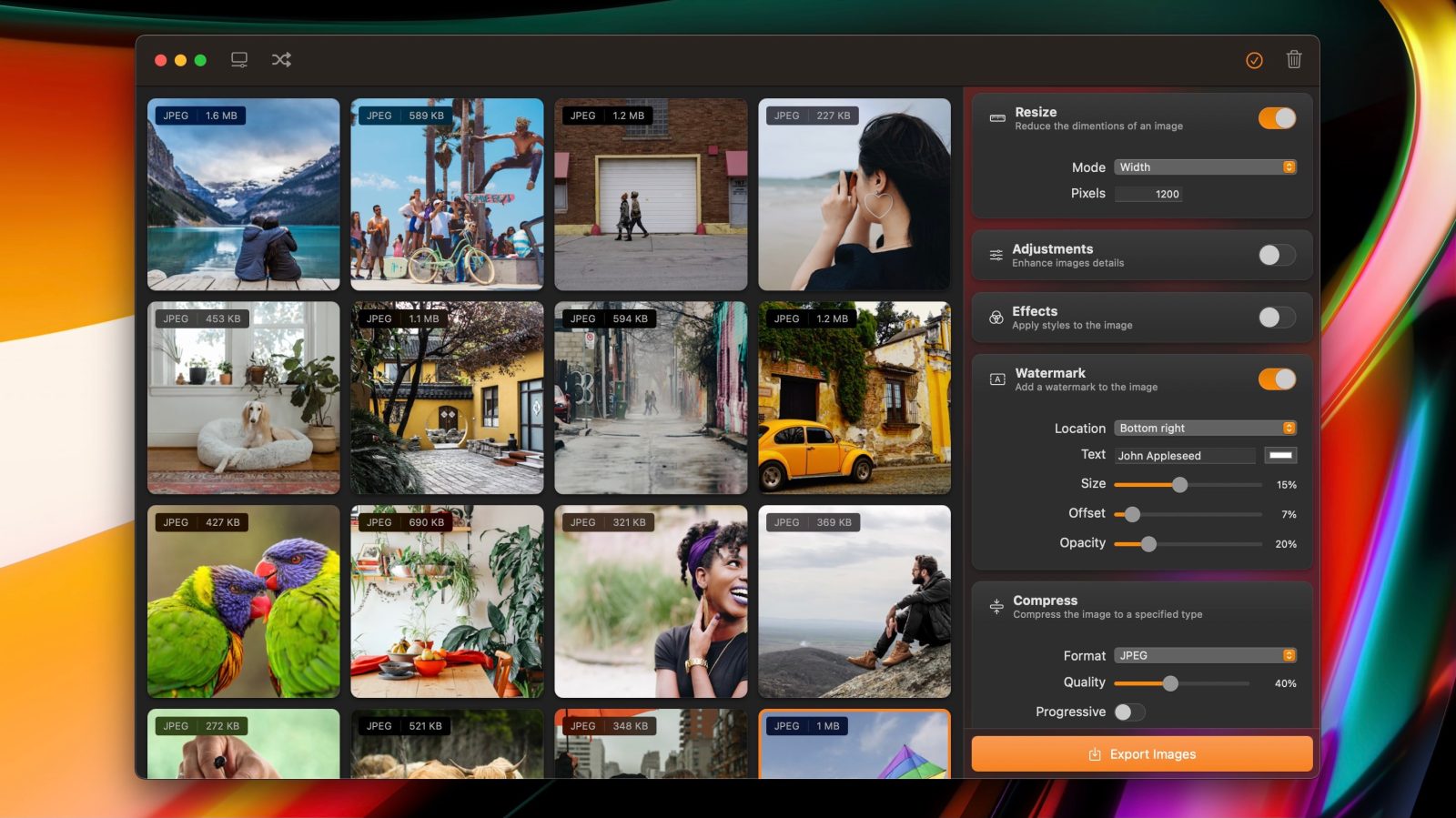The width and height of the screenshot is (1456, 818).
Task: Click the orange checkmark circle icon
Action: (1254, 60)
